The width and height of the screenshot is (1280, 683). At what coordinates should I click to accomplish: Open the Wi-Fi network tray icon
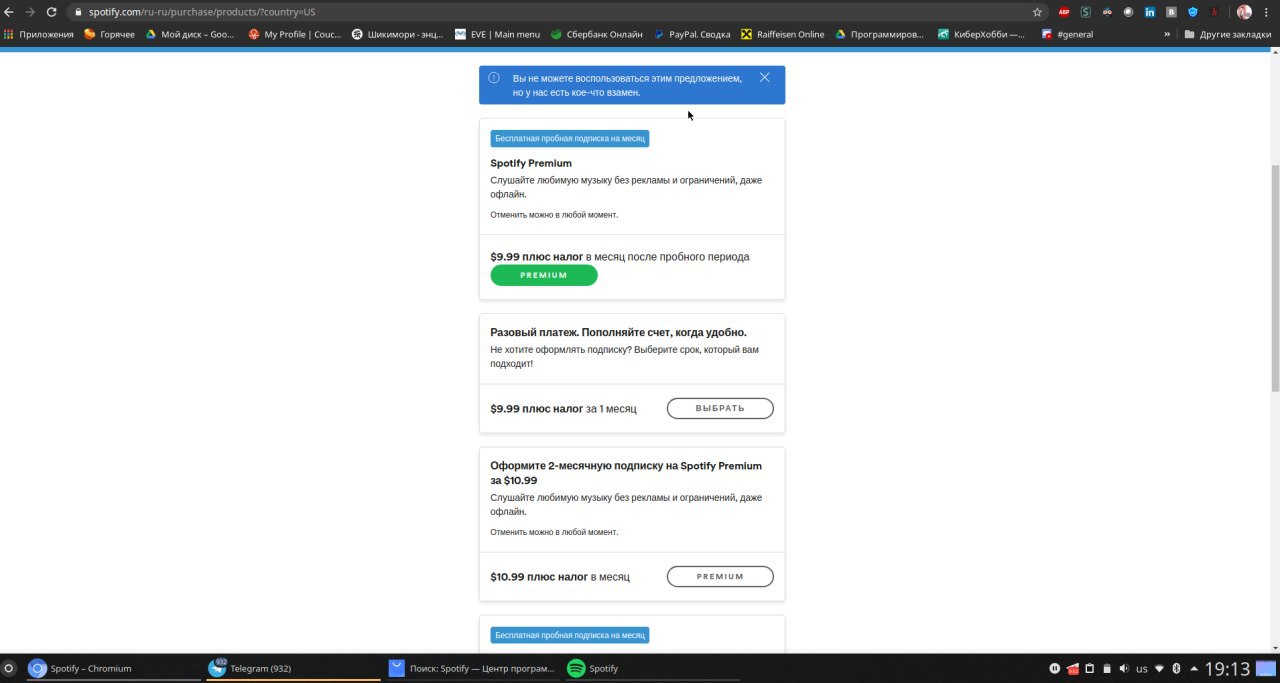(x=1160, y=668)
